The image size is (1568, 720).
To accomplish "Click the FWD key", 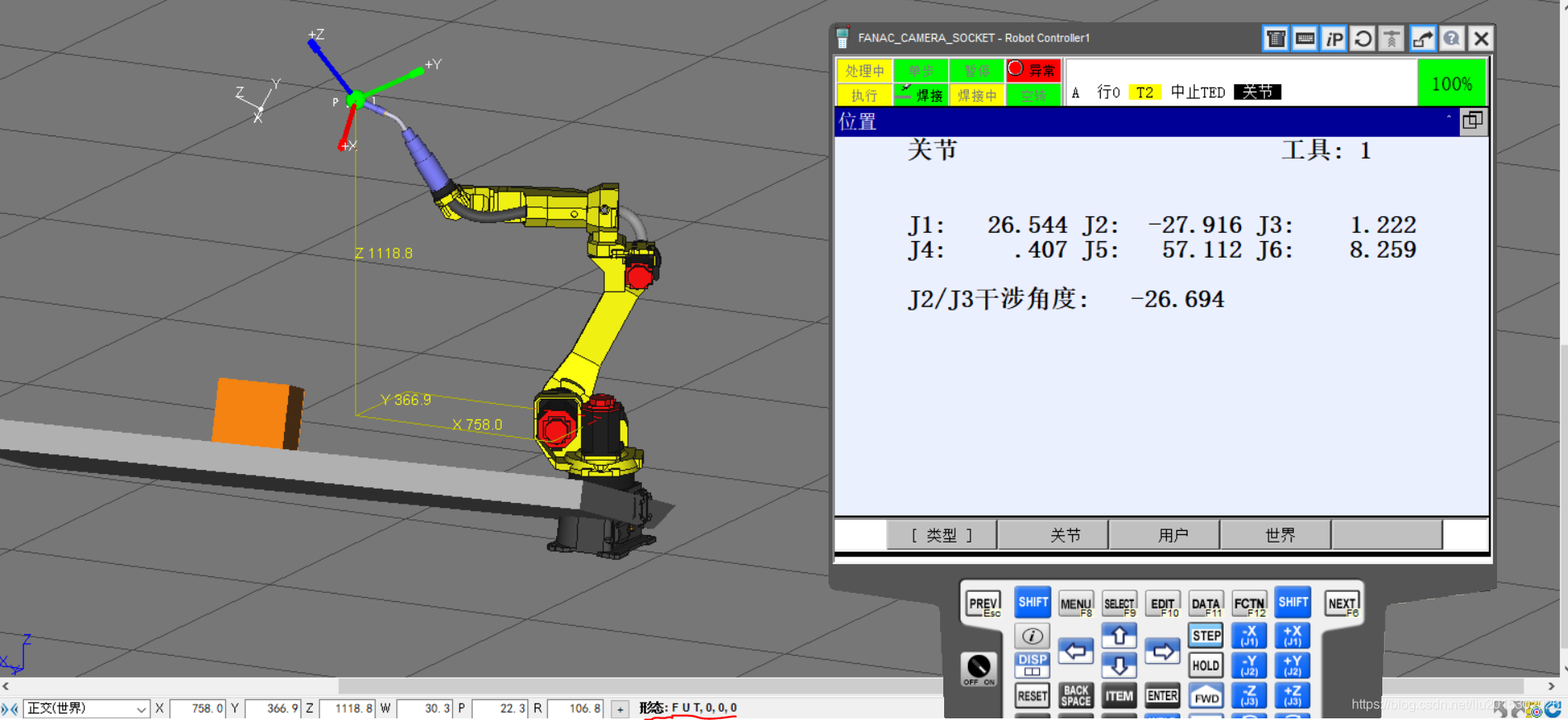I will [x=1206, y=697].
